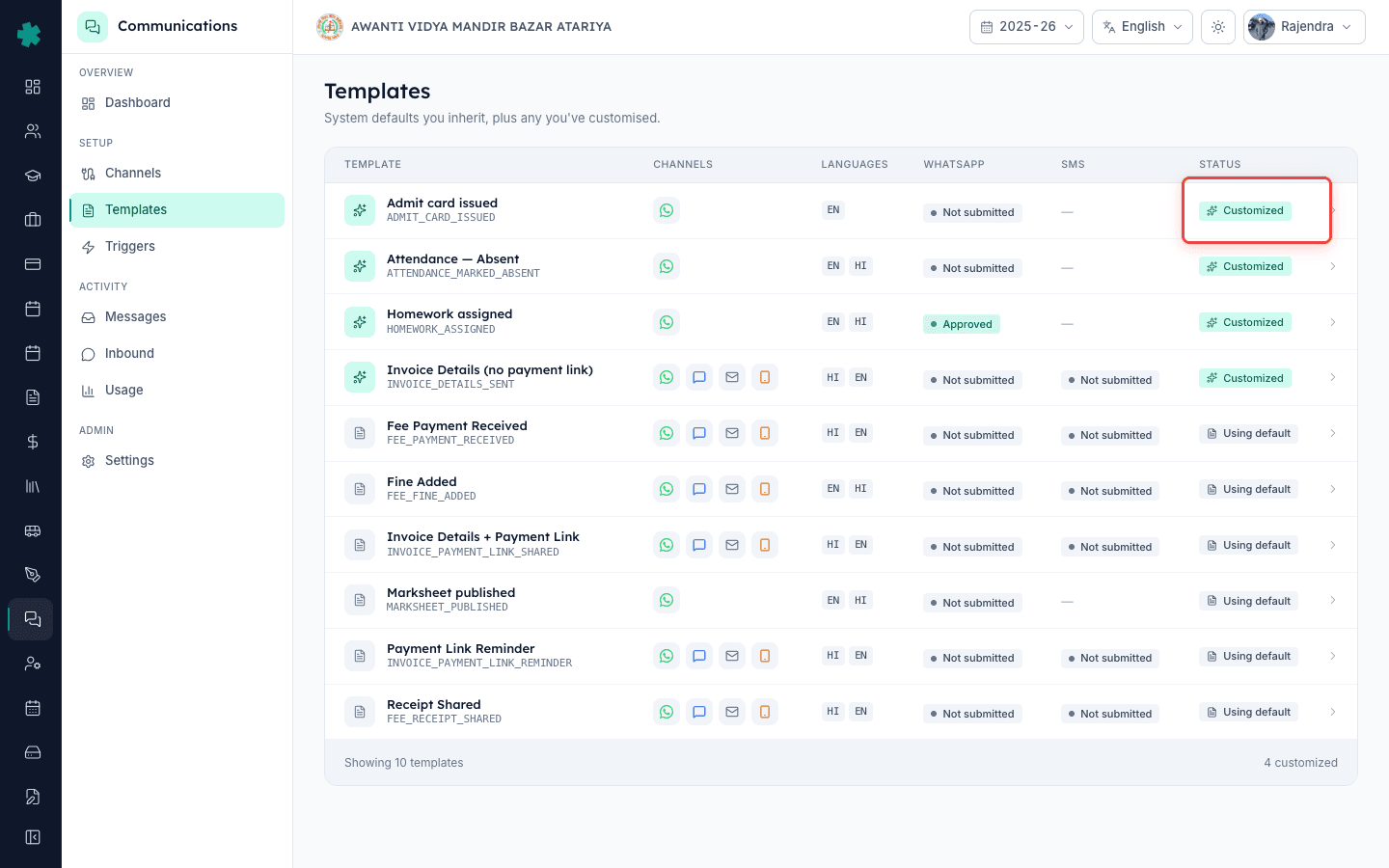This screenshot has width=1389, height=868.
Task: Click the teal app logo at top of rail
Action: pyautogui.click(x=30, y=35)
